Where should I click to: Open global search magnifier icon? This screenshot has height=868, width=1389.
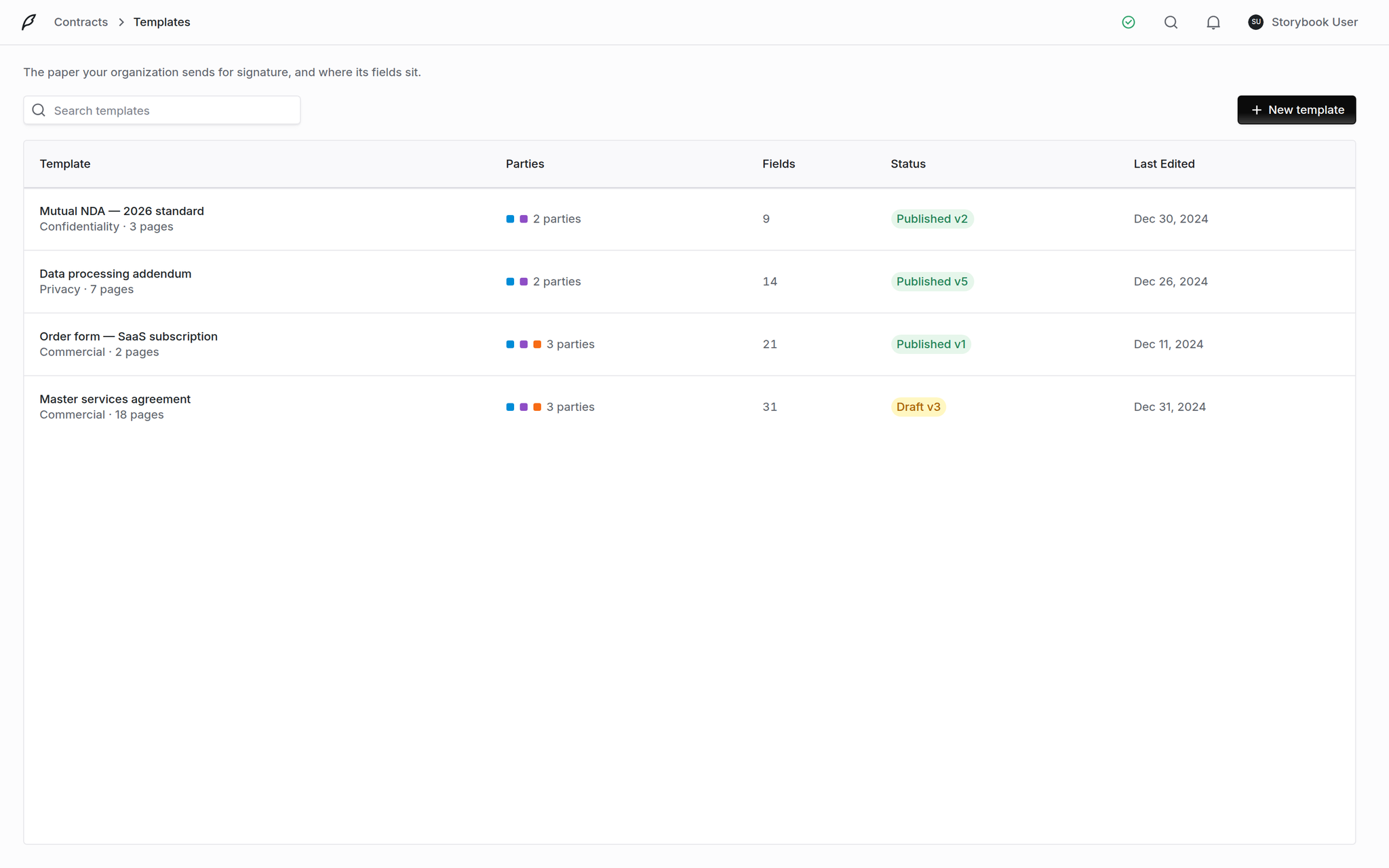click(x=1171, y=22)
